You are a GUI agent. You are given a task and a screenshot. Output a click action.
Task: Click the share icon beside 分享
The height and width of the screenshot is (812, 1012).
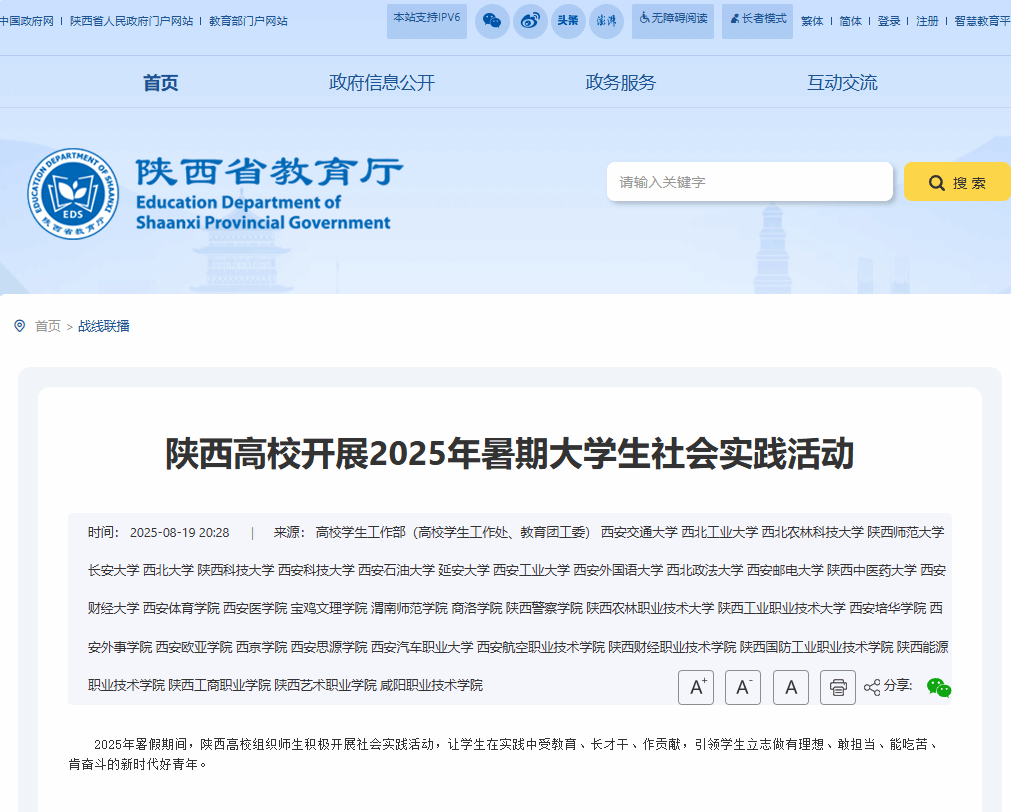click(872, 687)
